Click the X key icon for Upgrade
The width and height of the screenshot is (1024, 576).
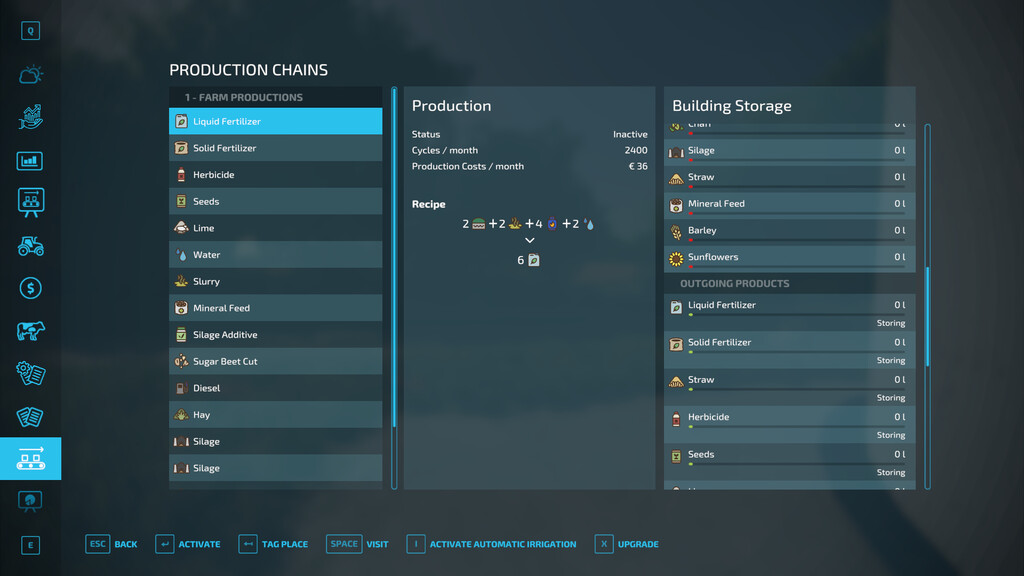click(x=604, y=544)
